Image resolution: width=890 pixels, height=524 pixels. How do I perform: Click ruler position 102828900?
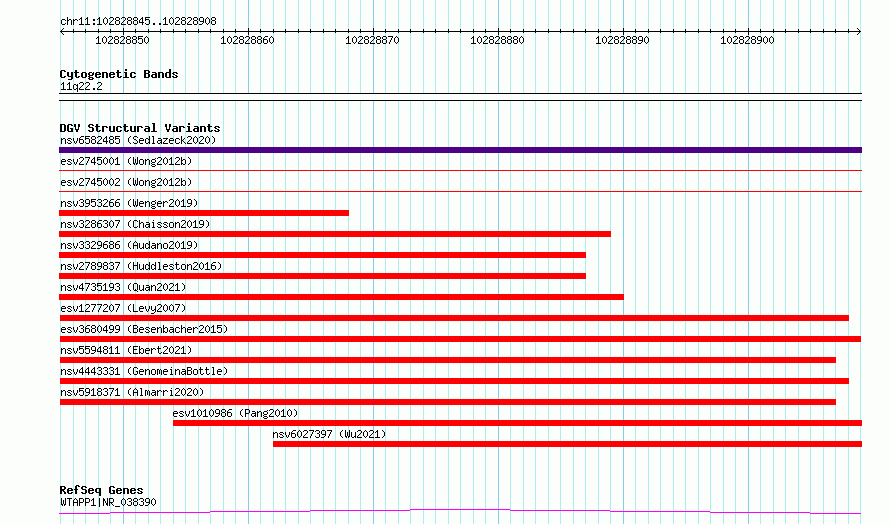point(747,40)
